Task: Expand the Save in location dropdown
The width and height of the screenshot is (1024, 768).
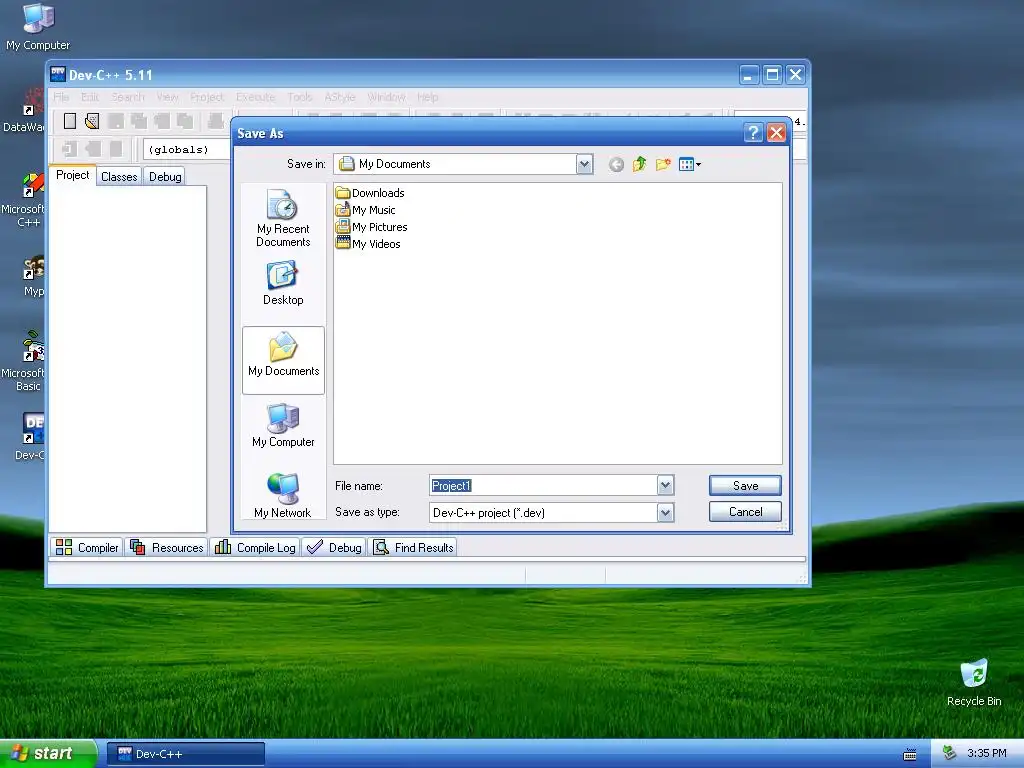Action: tap(584, 164)
